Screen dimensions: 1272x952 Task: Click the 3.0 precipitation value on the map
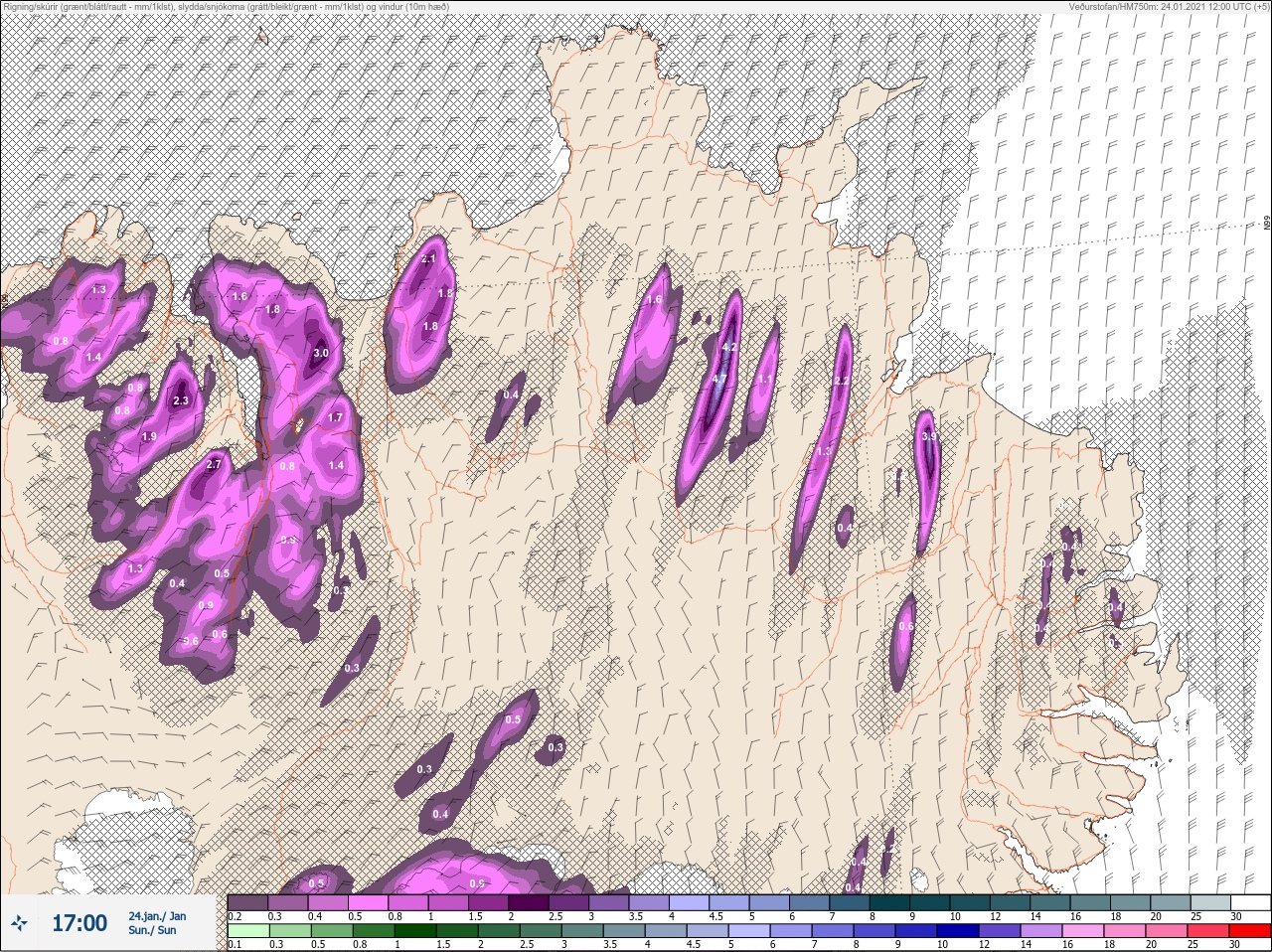tap(320, 353)
